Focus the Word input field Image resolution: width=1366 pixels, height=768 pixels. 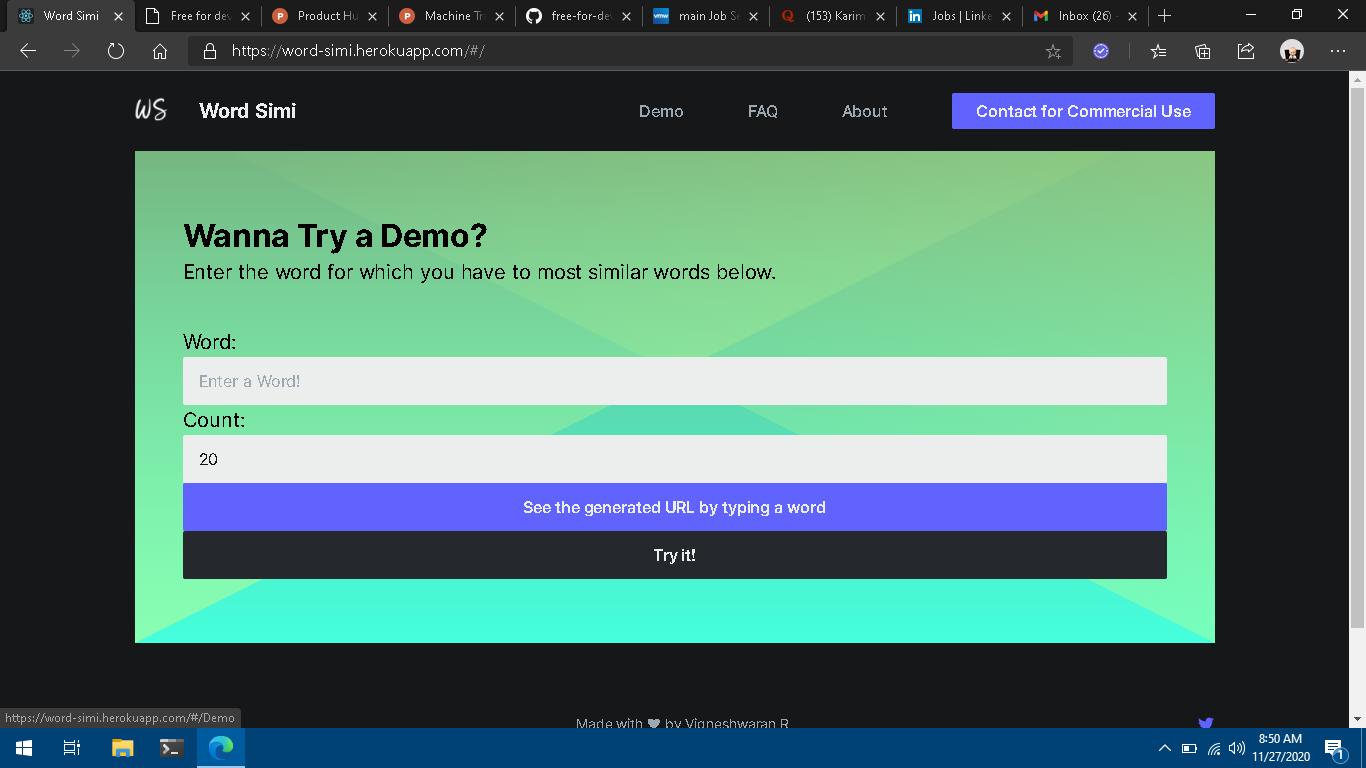[675, 381]
